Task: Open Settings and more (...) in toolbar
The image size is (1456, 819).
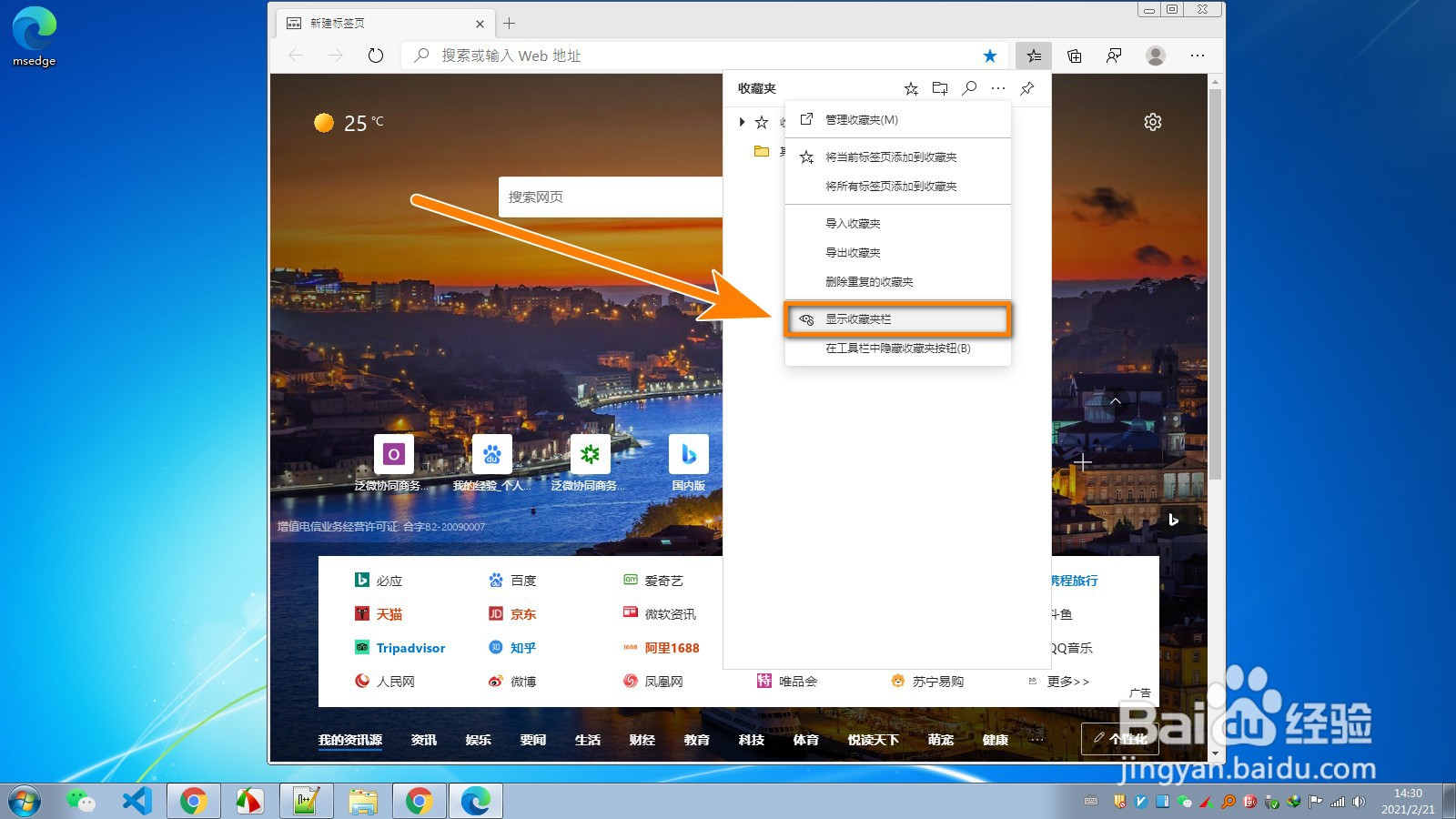Action: pyautogui.click(x=1197, y=56)
